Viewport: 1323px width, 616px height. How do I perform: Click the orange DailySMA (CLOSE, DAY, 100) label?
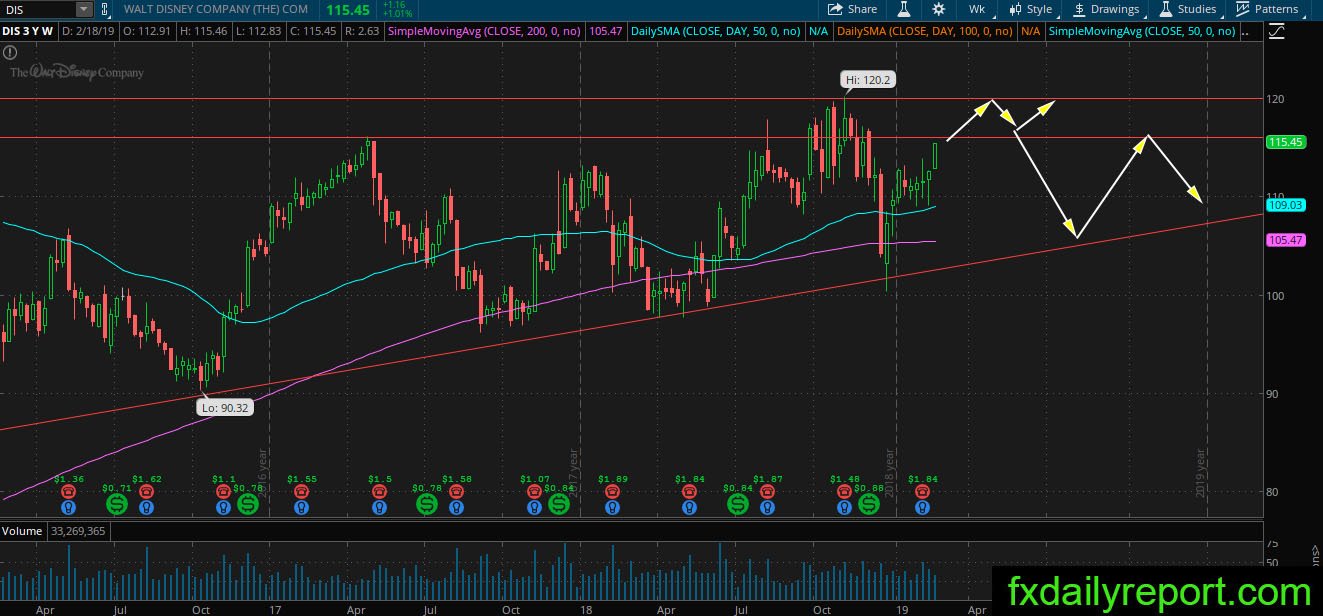click(x=924, y=32)
